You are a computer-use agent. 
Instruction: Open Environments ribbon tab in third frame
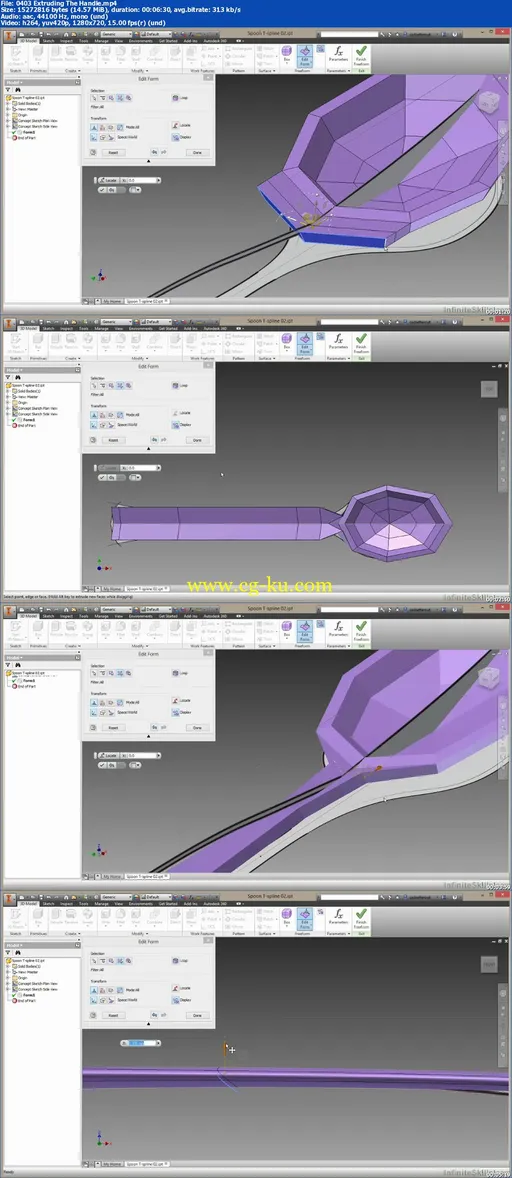point(140,616)
